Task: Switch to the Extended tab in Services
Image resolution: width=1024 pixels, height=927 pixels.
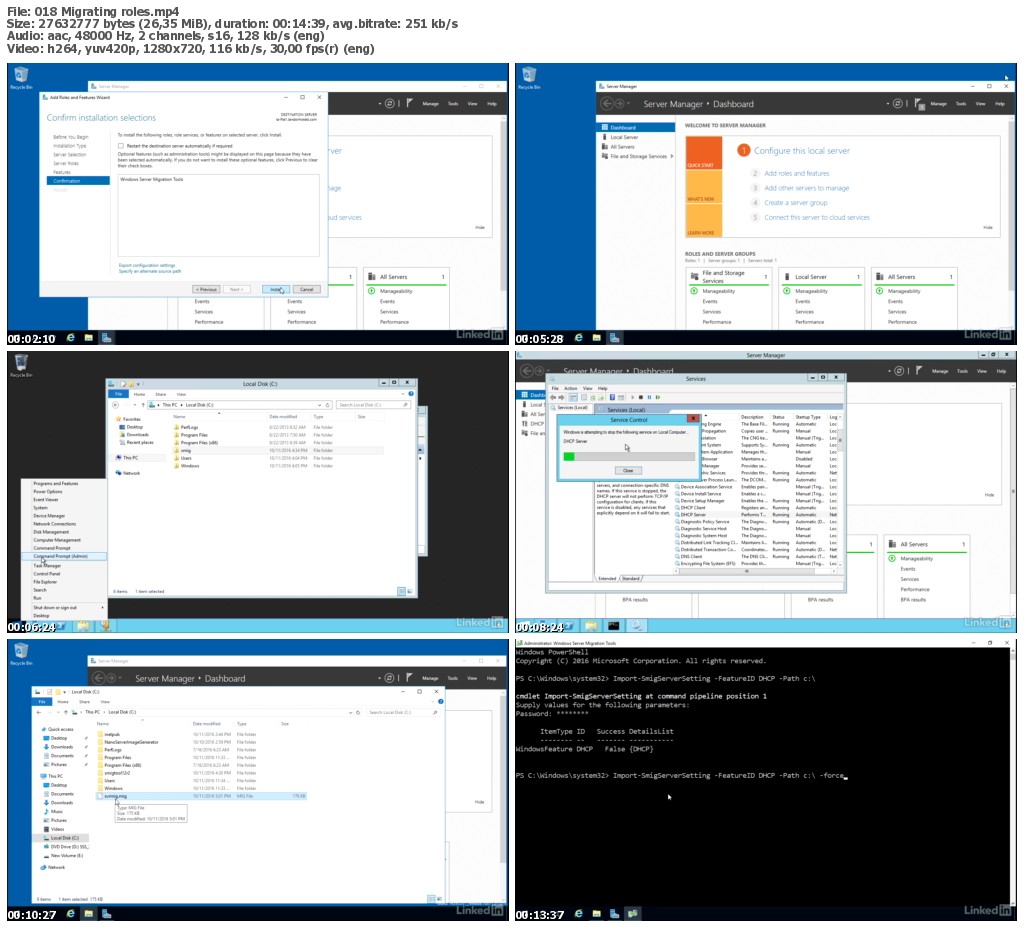Action: coord(607,578)
